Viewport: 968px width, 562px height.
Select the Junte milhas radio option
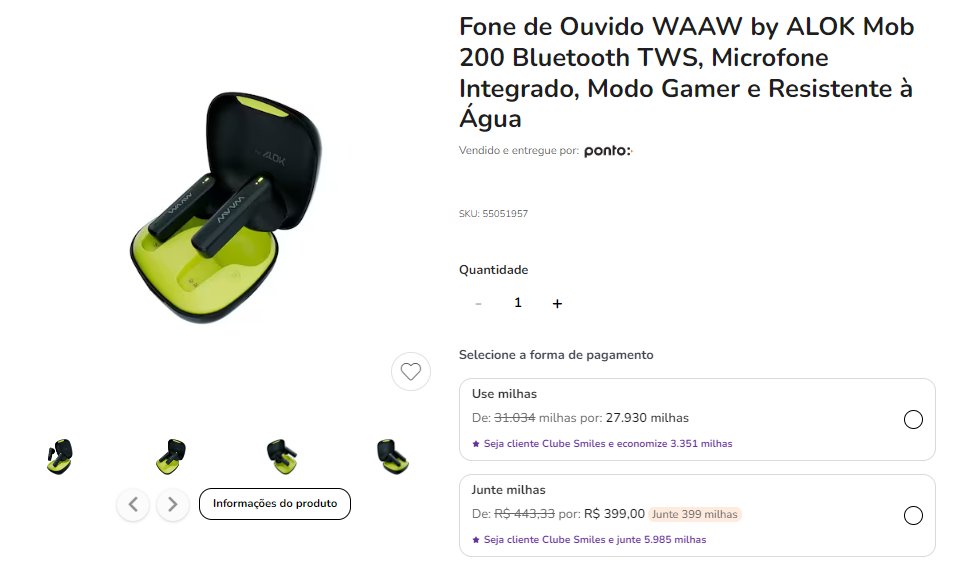pyautogui.click(x=913, y=515)
